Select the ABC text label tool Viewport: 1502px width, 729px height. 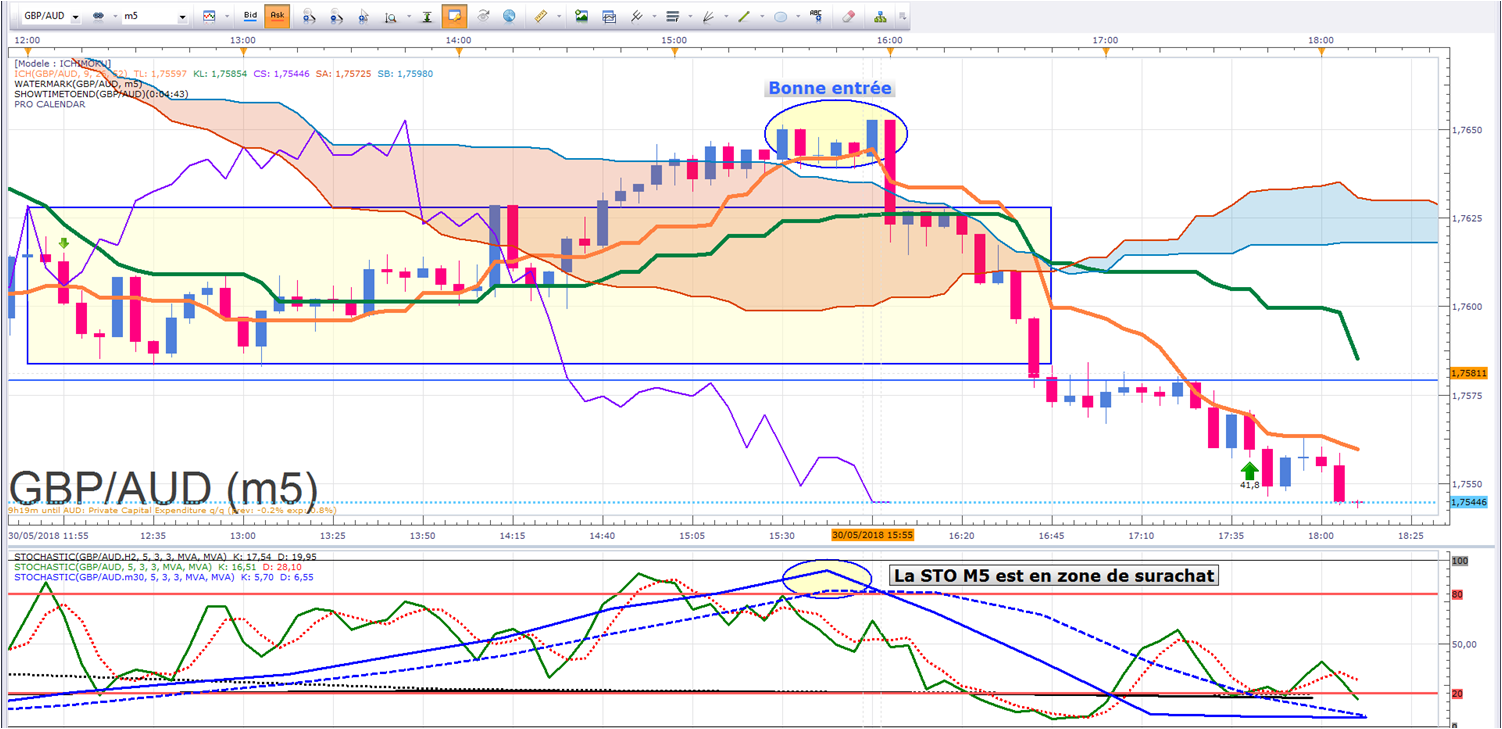click(817, 17)
